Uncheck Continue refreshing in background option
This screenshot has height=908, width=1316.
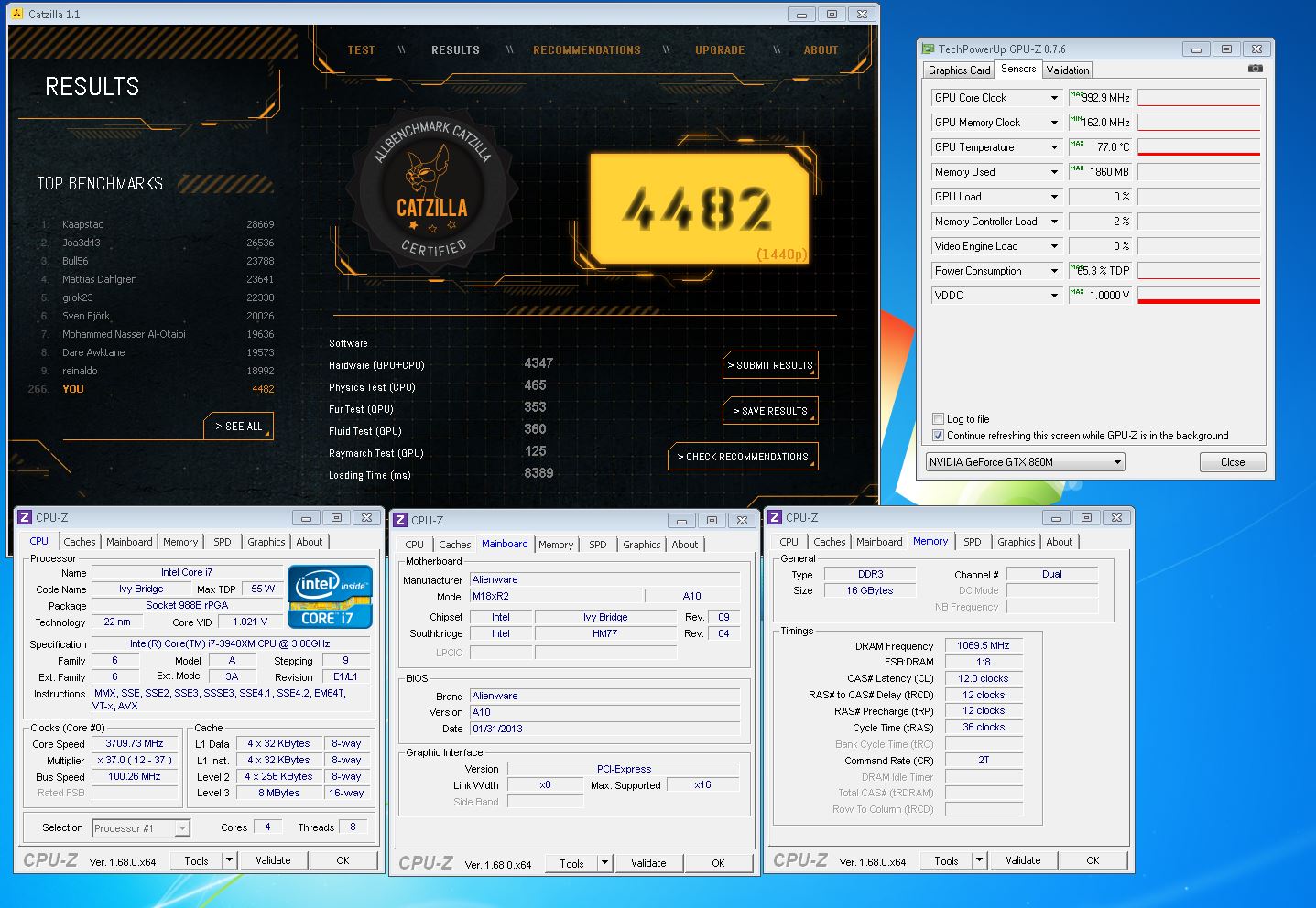point(938,436)
